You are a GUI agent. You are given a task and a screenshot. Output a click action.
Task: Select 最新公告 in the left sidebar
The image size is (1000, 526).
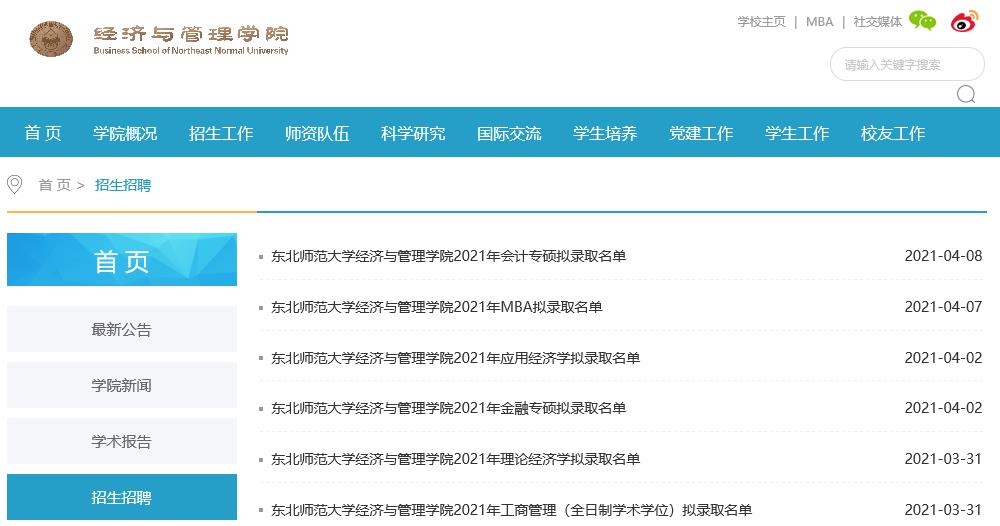(122, 329)
